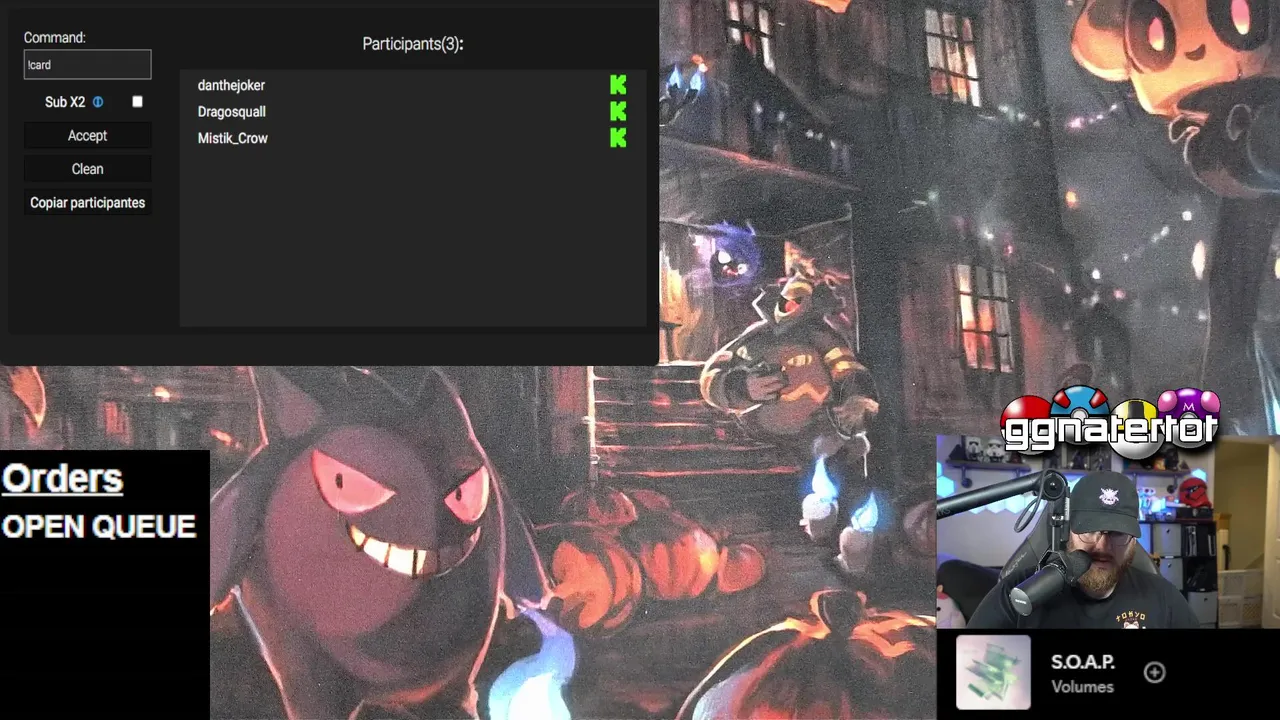Toggle the Sub X2 checkbox
Screen dimensions: 1280x720
click(x=137, y=102)
